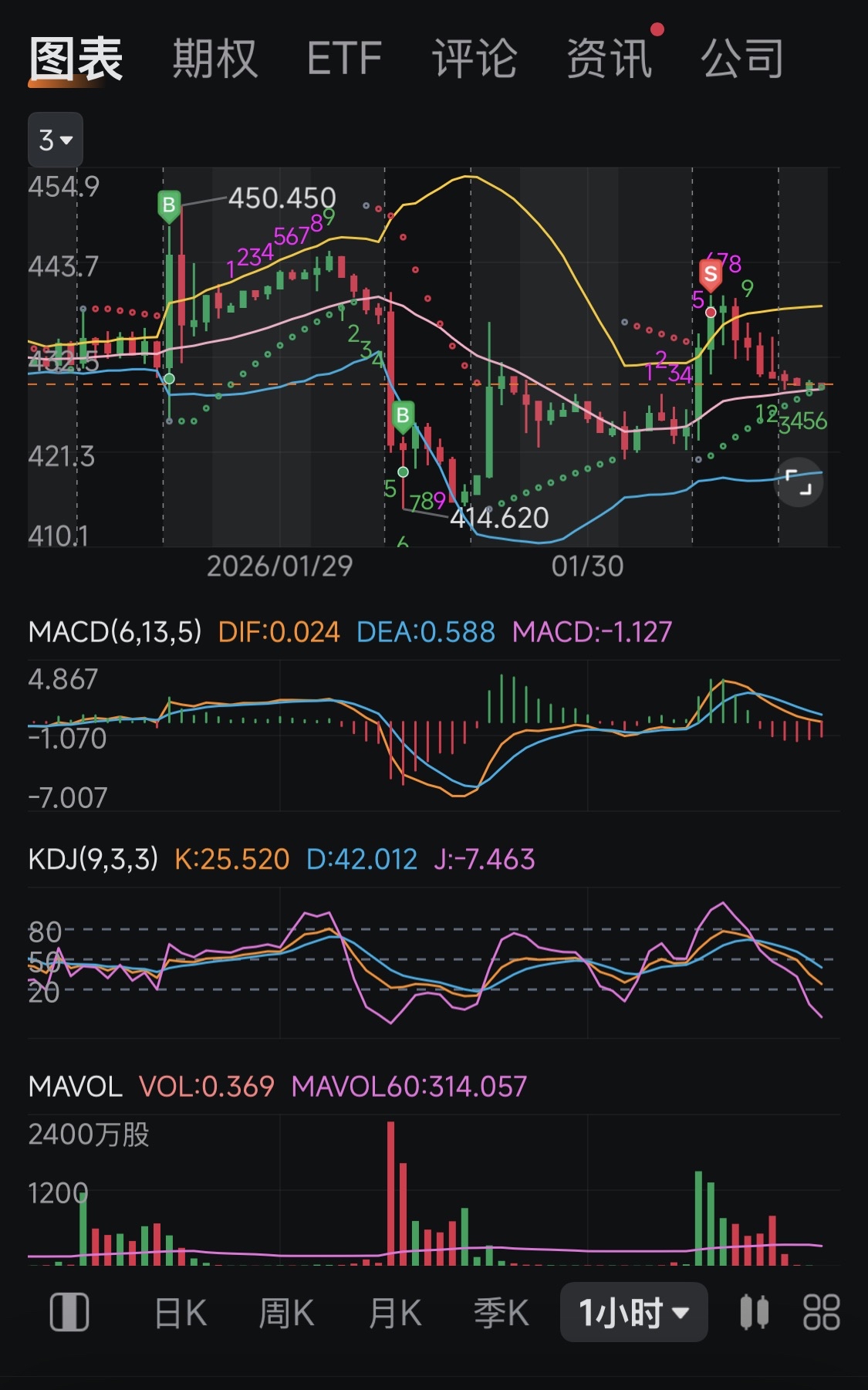This screenshot has width=868, height=1390.
Task: Open the 资讯 tab
Action: (610, 59)
